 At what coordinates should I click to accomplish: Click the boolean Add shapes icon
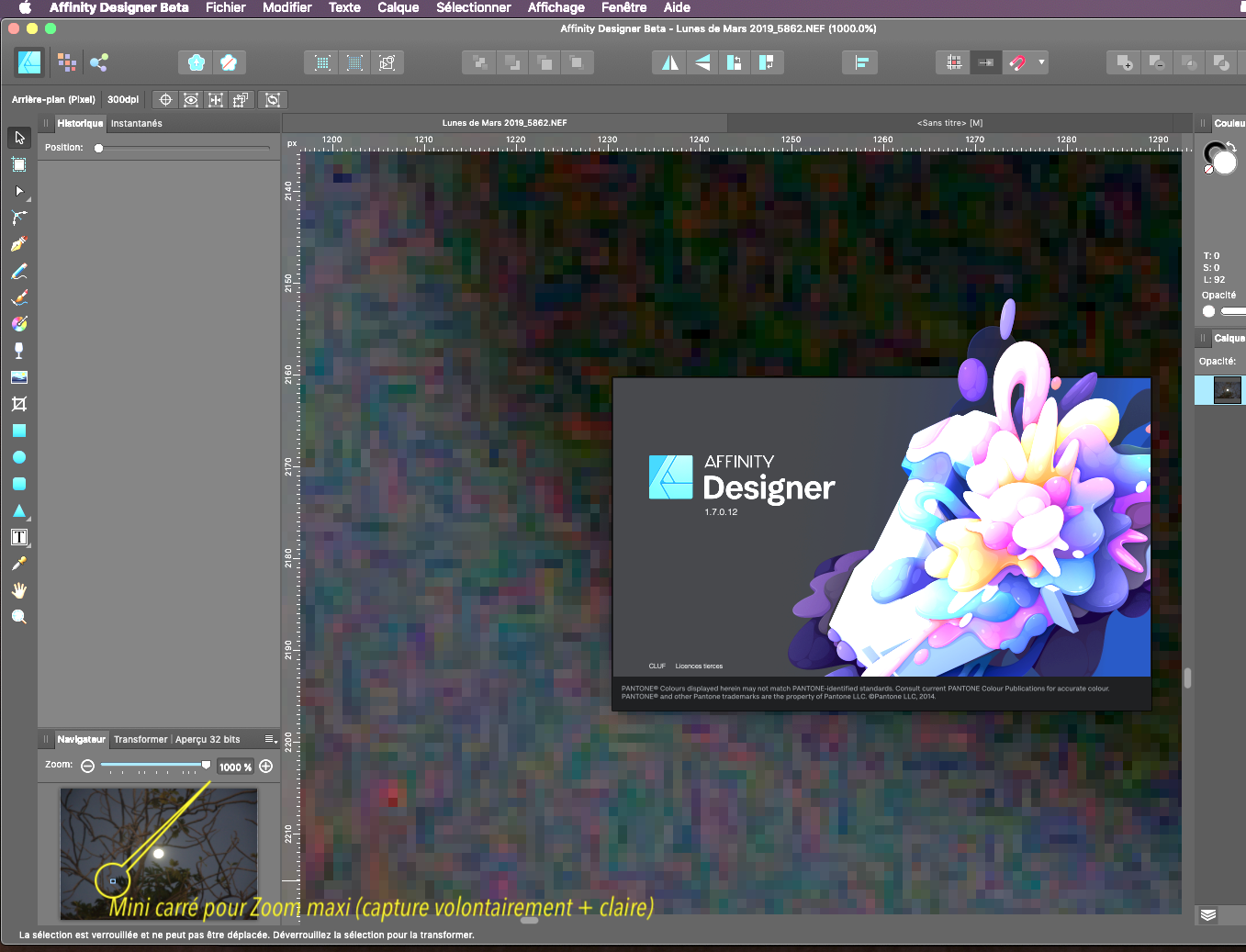click(x=1124, y=62)
